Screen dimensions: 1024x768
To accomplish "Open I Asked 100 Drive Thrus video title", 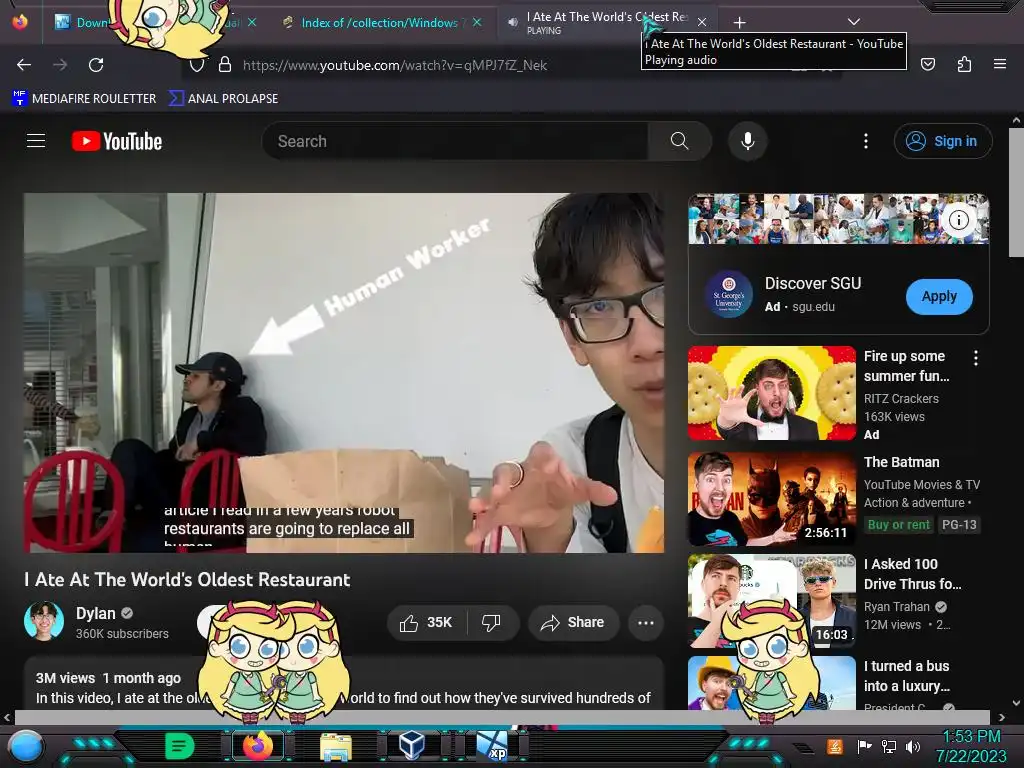I will click(x=912, y=574).
